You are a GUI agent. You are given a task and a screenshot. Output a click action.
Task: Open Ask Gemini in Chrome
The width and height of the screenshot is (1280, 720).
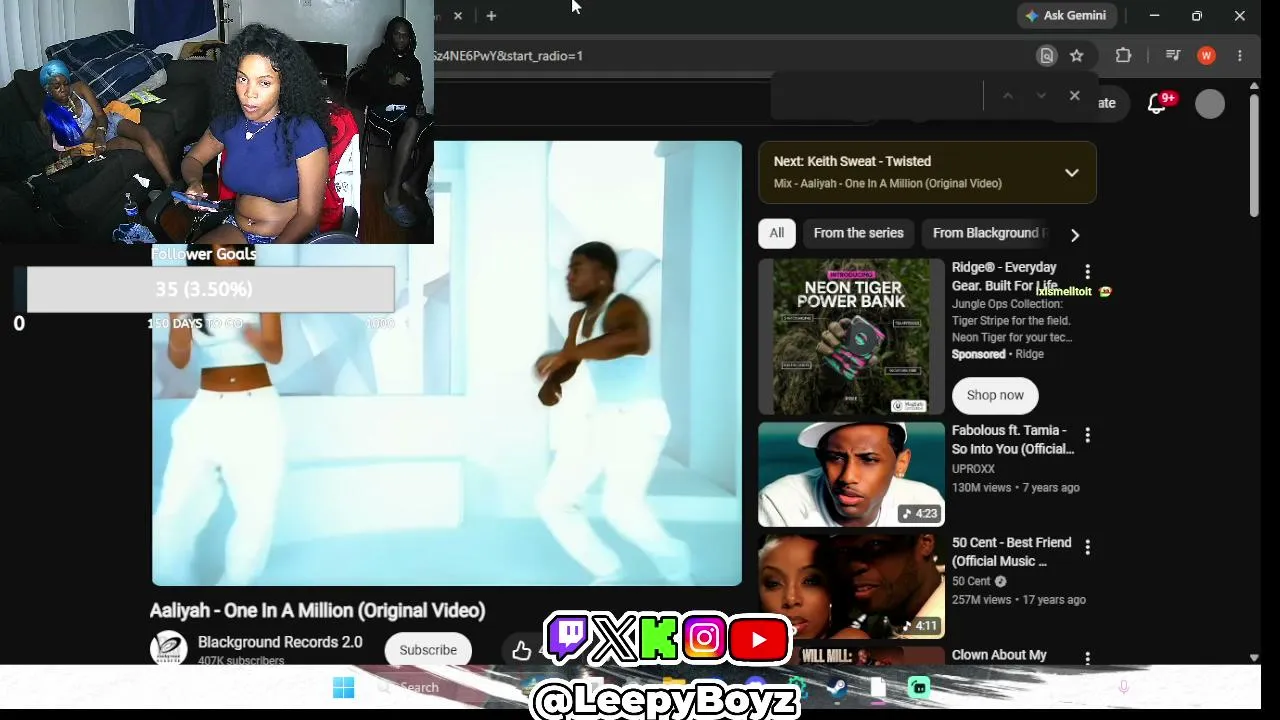pyautogui.click(x=1066, y=16)
